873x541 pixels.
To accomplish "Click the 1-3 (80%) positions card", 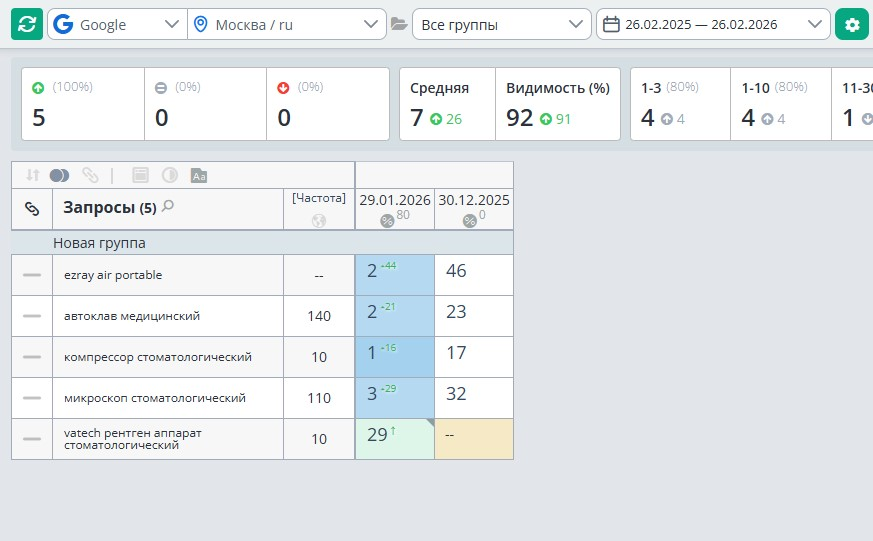I will pyautogui.click(x=680, y=104).
